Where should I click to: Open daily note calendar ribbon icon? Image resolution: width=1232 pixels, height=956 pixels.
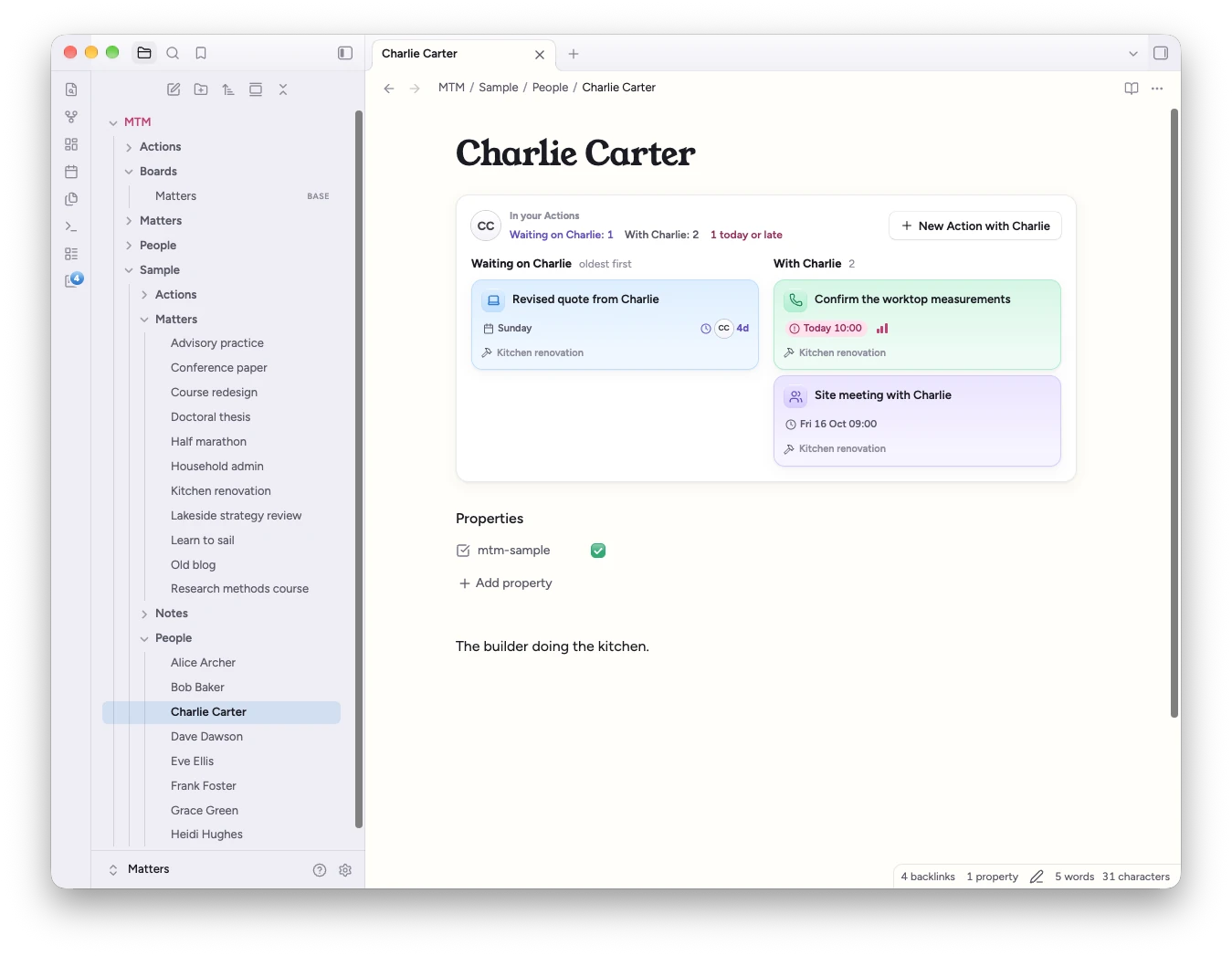point(71,172)
